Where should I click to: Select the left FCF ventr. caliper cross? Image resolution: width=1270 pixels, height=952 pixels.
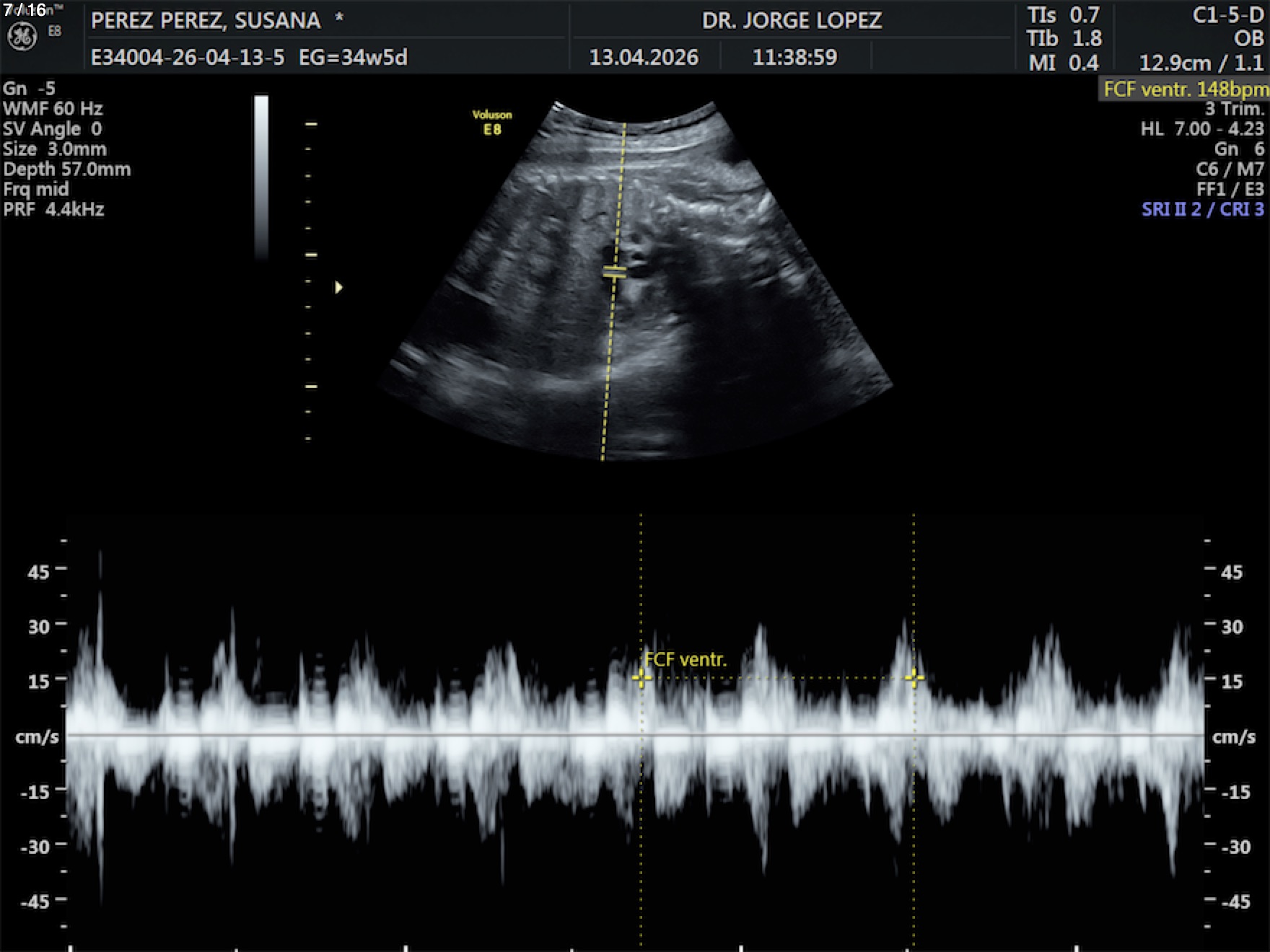[x=641, y=678]
